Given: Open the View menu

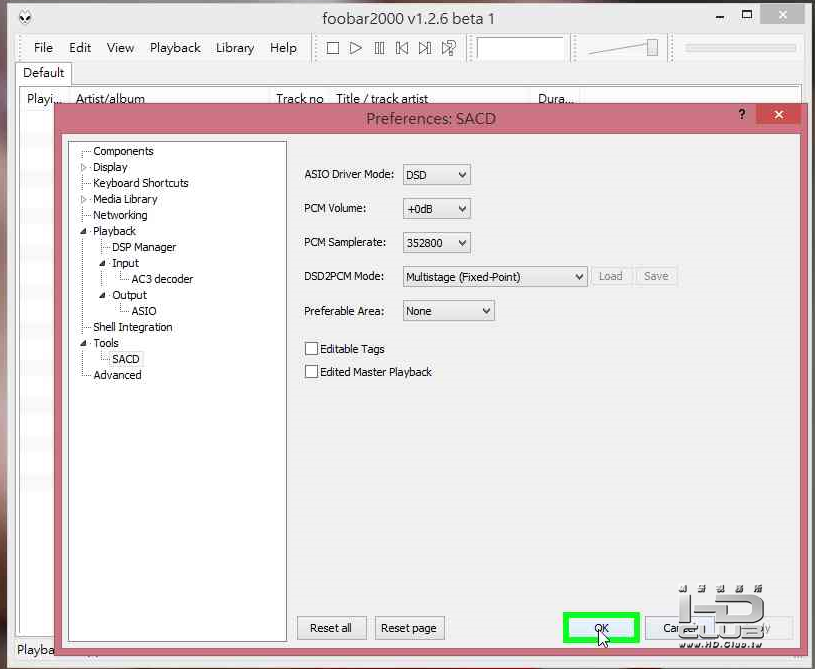Looking at the screenshot, I should click(120, 48).
